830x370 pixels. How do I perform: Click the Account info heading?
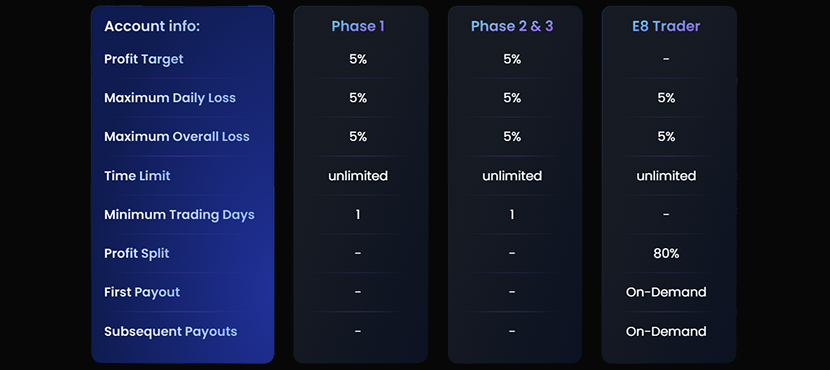point(152,26)
